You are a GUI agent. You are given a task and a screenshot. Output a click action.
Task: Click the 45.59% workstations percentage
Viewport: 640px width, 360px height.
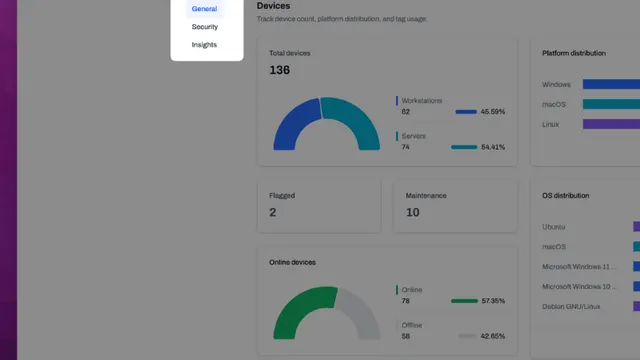coord(493,112)
